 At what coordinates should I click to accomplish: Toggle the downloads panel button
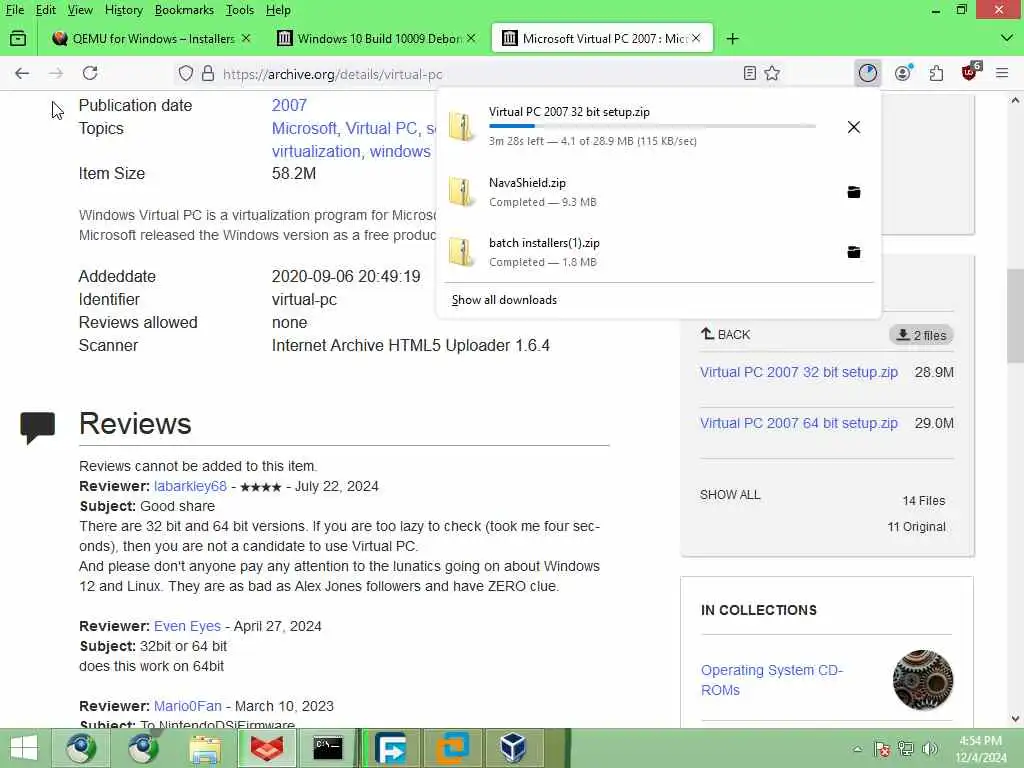(868, 73)
